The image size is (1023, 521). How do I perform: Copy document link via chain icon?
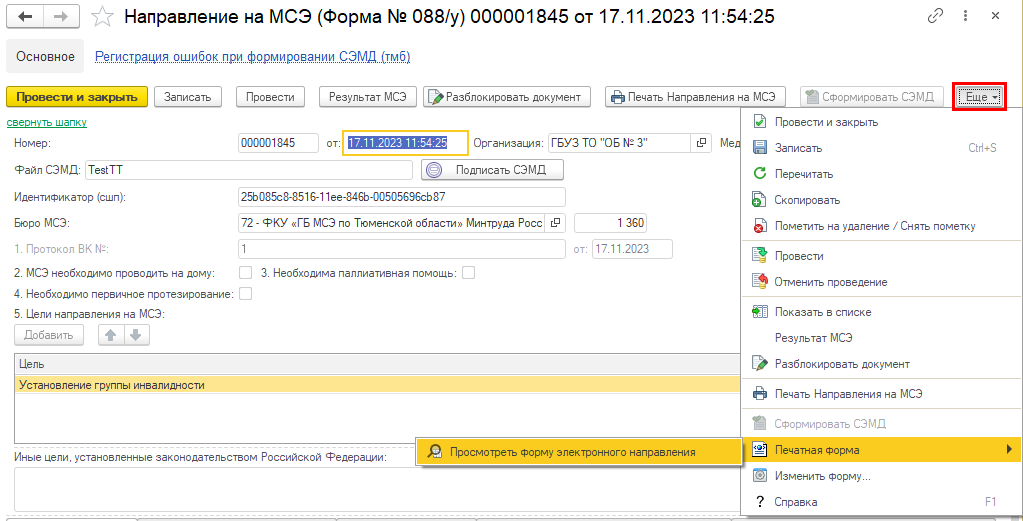[936, 17]
